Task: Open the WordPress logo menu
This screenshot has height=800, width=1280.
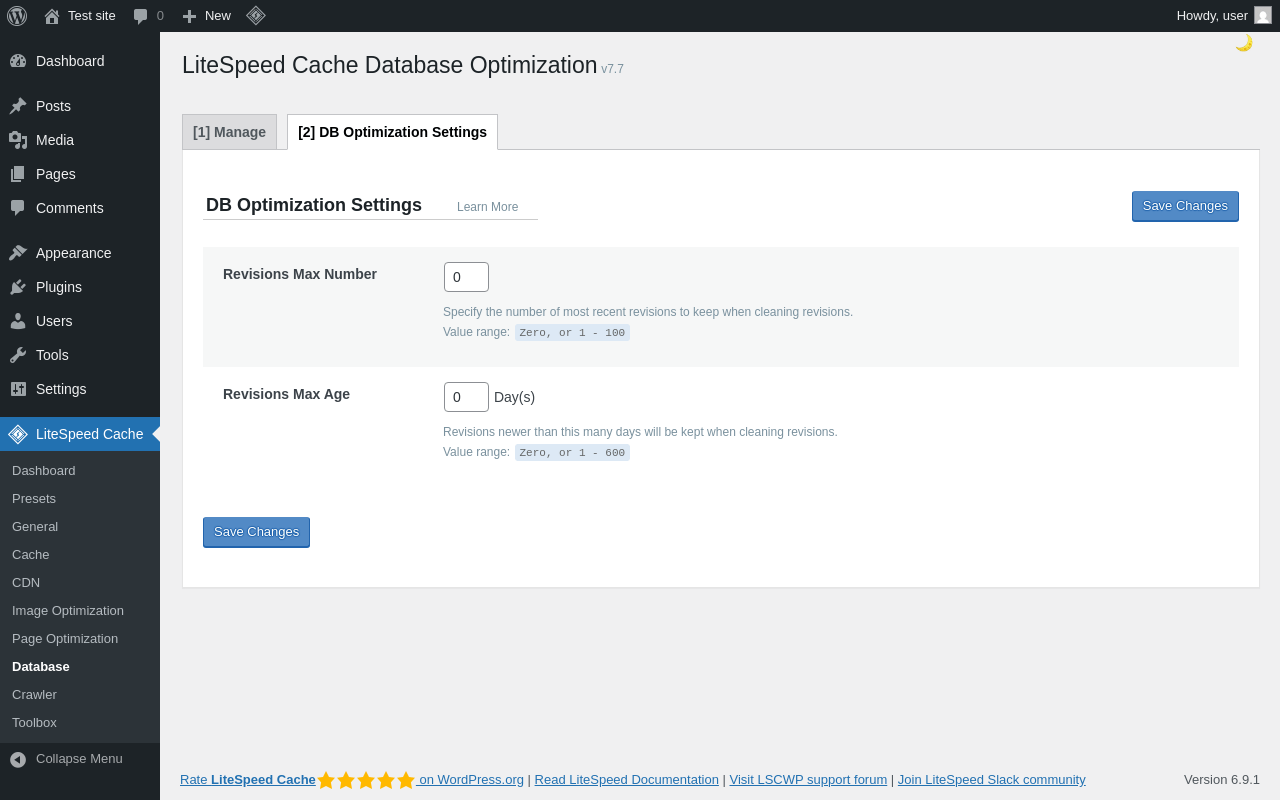Action: click(17, 16)
